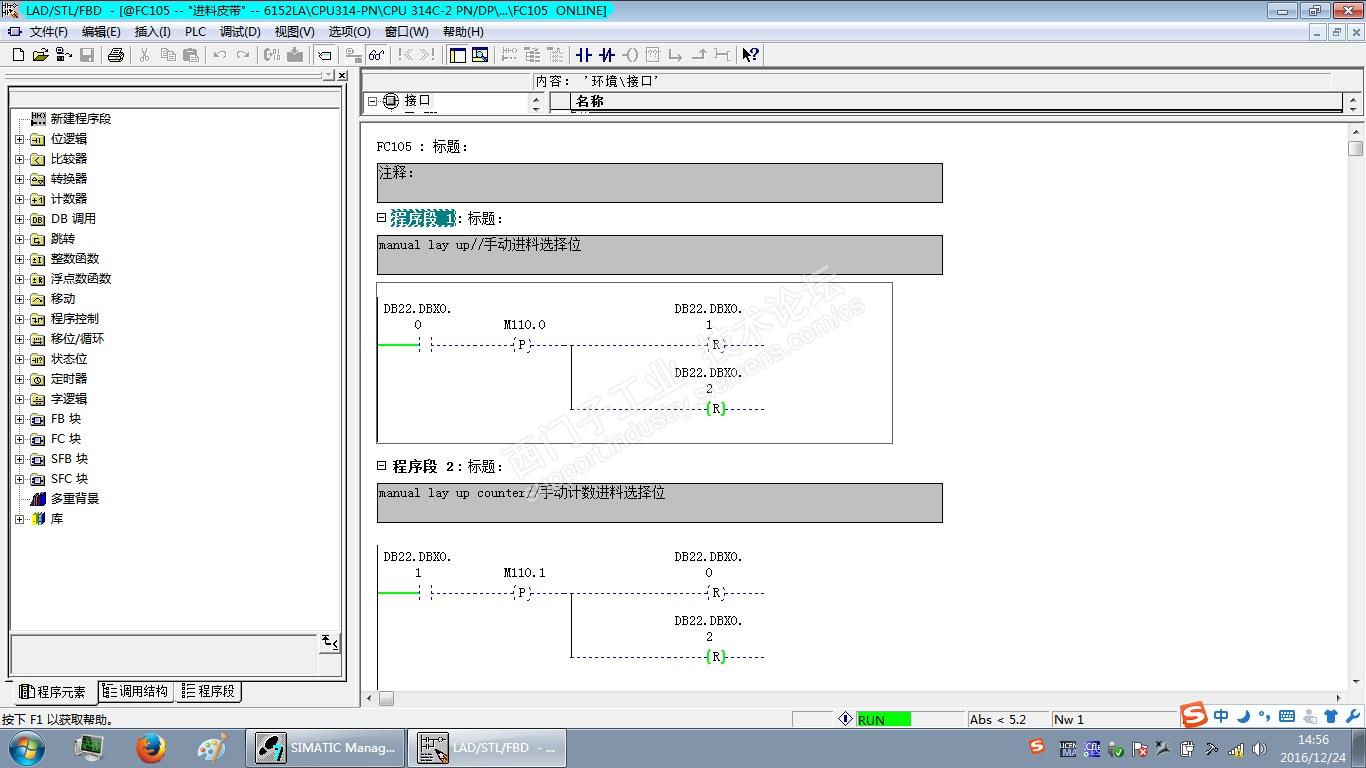Select the M110.1 positive edge element
1366x768 pixels.
click(x=520, y=593)
